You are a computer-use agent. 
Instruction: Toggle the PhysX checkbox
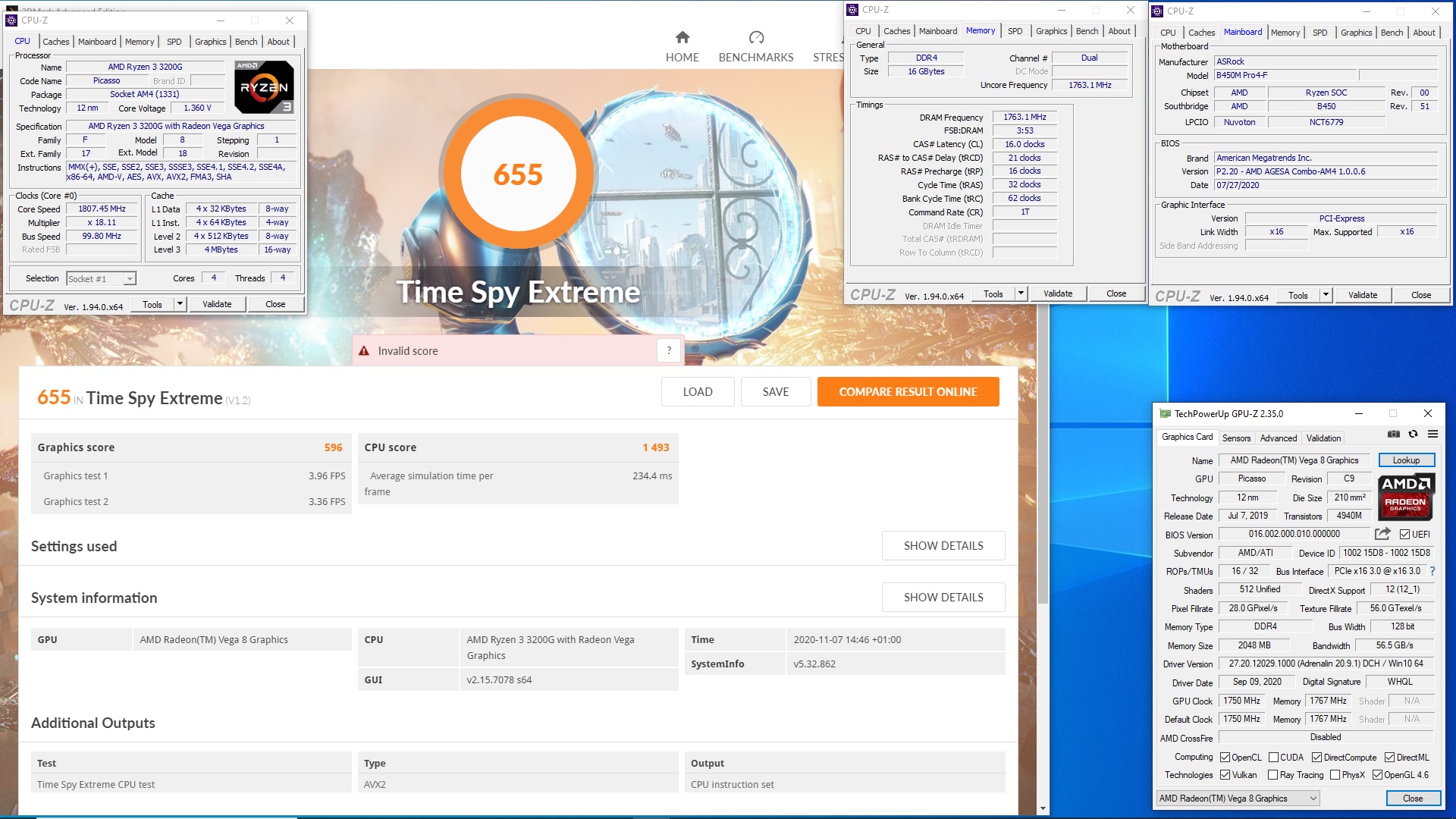1335,775
